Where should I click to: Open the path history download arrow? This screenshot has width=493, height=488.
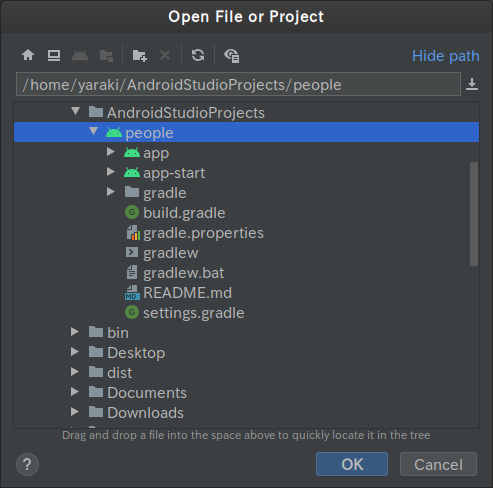(x=472, y=84)
